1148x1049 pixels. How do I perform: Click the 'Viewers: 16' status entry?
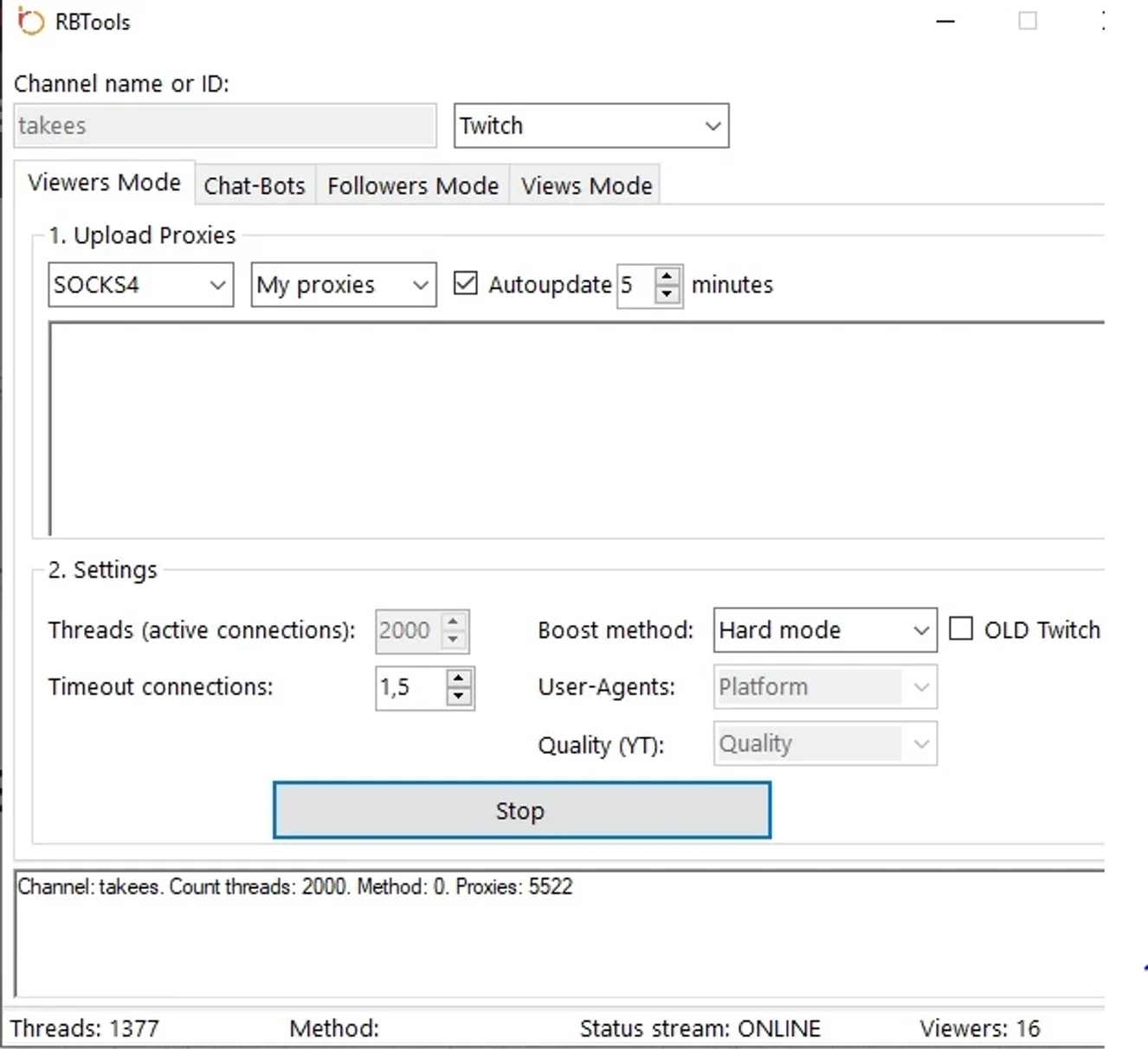coord(980,1028)
